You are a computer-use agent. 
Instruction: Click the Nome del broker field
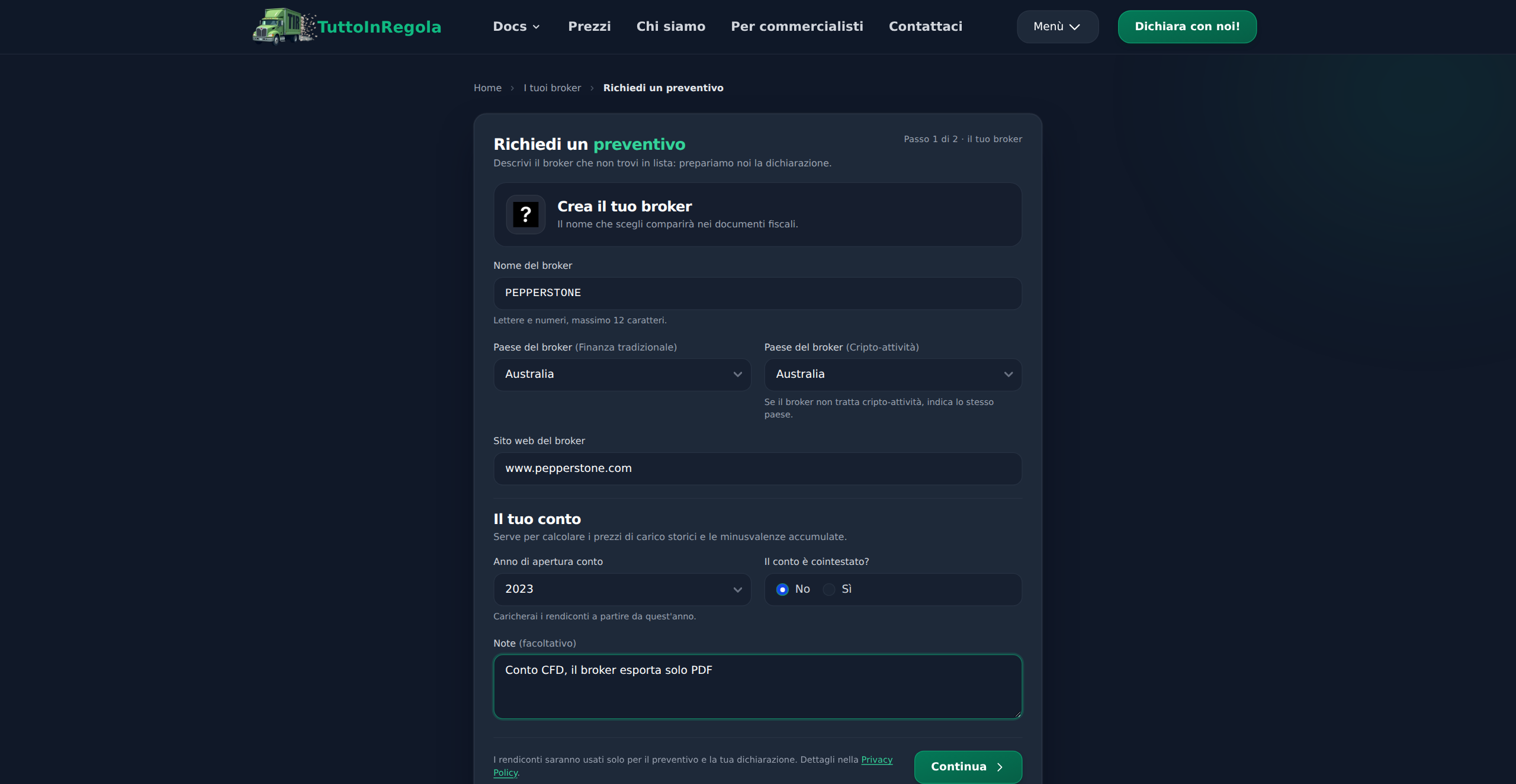coord(758,293)
